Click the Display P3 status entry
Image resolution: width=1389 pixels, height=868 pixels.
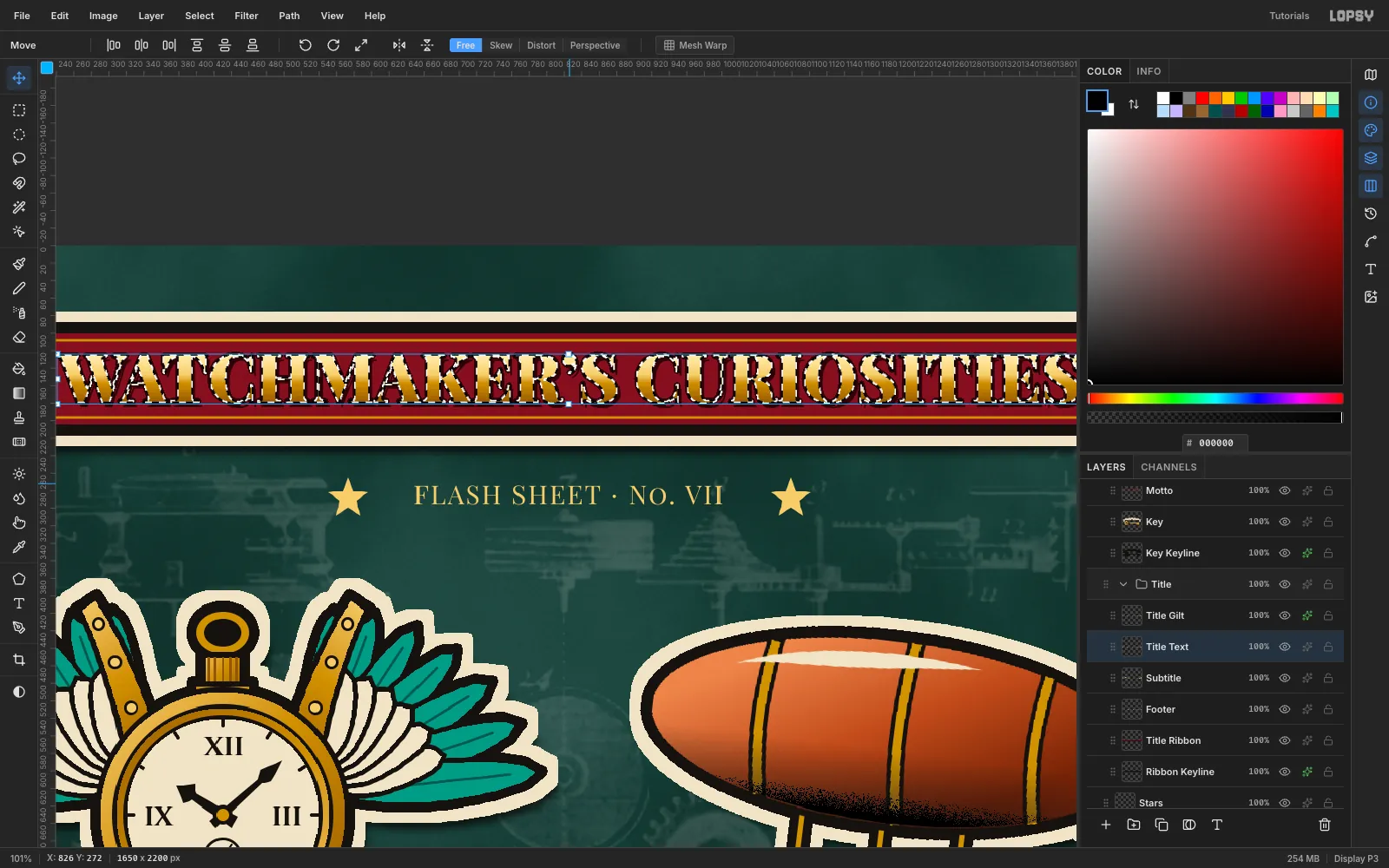tap(1356, 858)
